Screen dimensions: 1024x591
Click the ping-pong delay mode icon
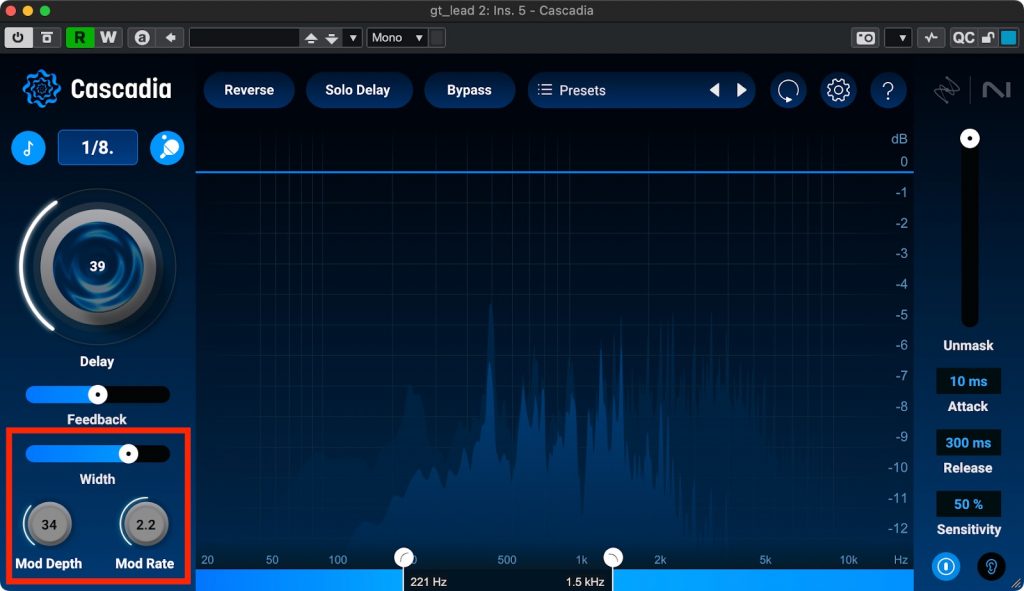(x=166, y=148)
